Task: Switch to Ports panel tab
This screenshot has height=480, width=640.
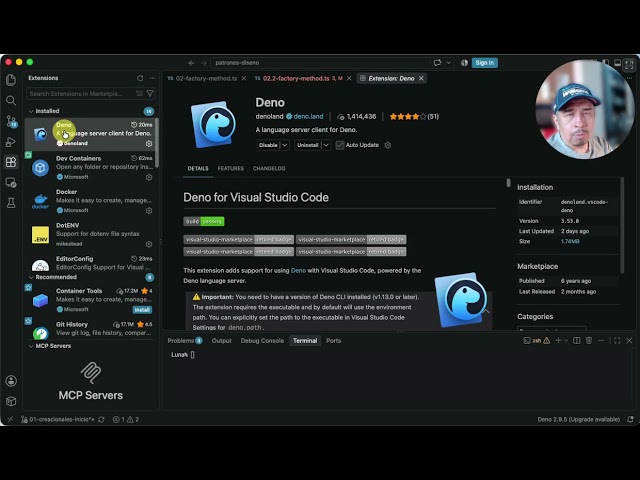Action: pyautogui.click(x=333, y=340)
